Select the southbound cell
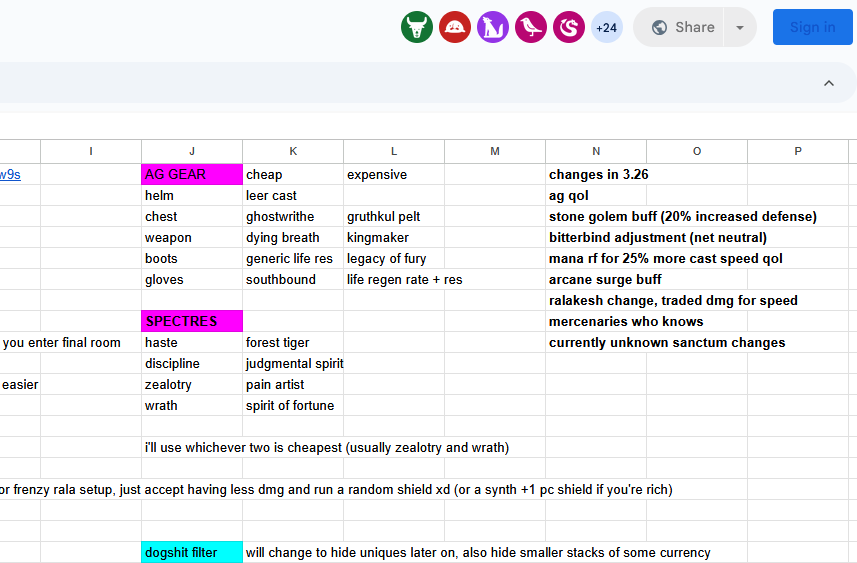This screenshot has height=563, width=857. pos(293,279)
